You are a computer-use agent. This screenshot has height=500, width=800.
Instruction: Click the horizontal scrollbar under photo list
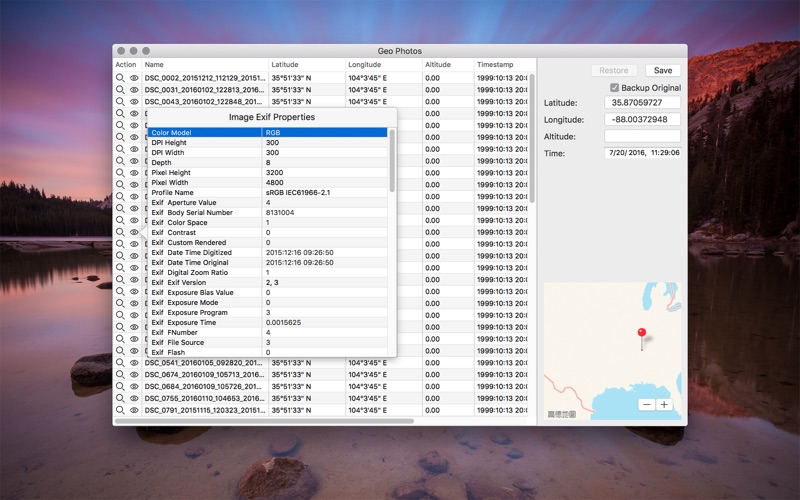tap(264, 421)
